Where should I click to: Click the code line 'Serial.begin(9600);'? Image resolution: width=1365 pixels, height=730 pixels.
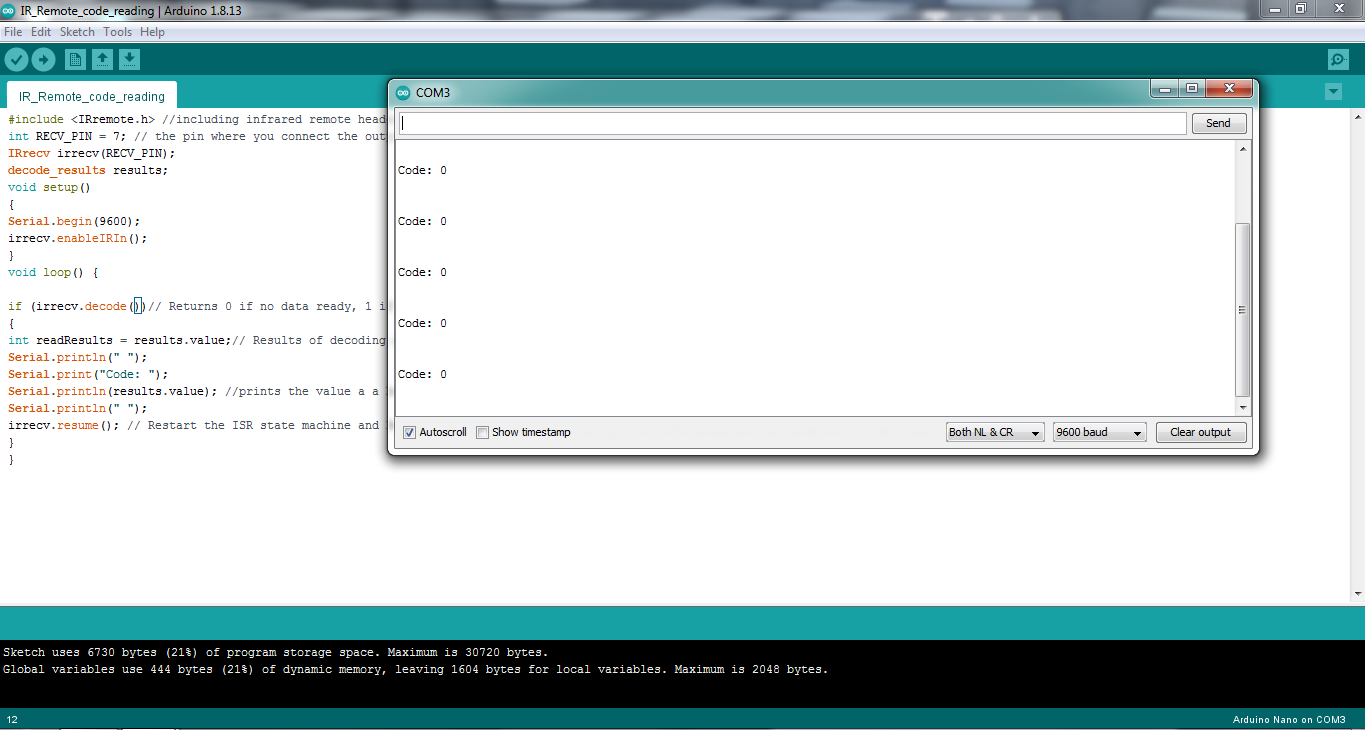[x=74, y=221]
